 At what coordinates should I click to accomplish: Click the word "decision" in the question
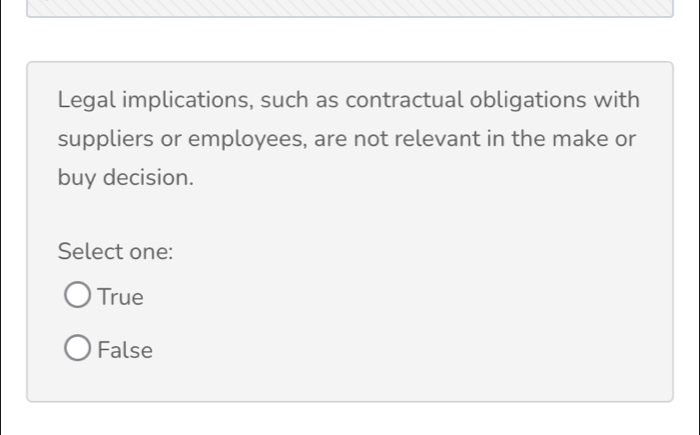pos(148,177)
